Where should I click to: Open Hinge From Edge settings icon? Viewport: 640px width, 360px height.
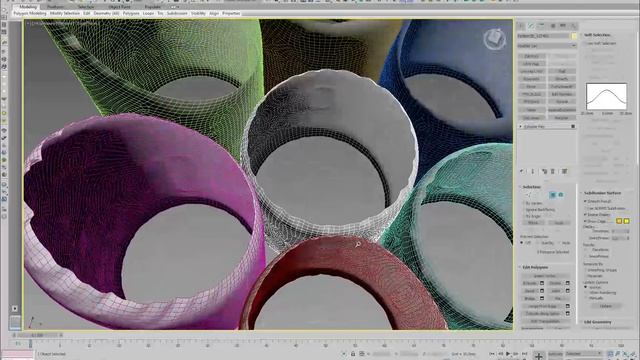[567, 306]
